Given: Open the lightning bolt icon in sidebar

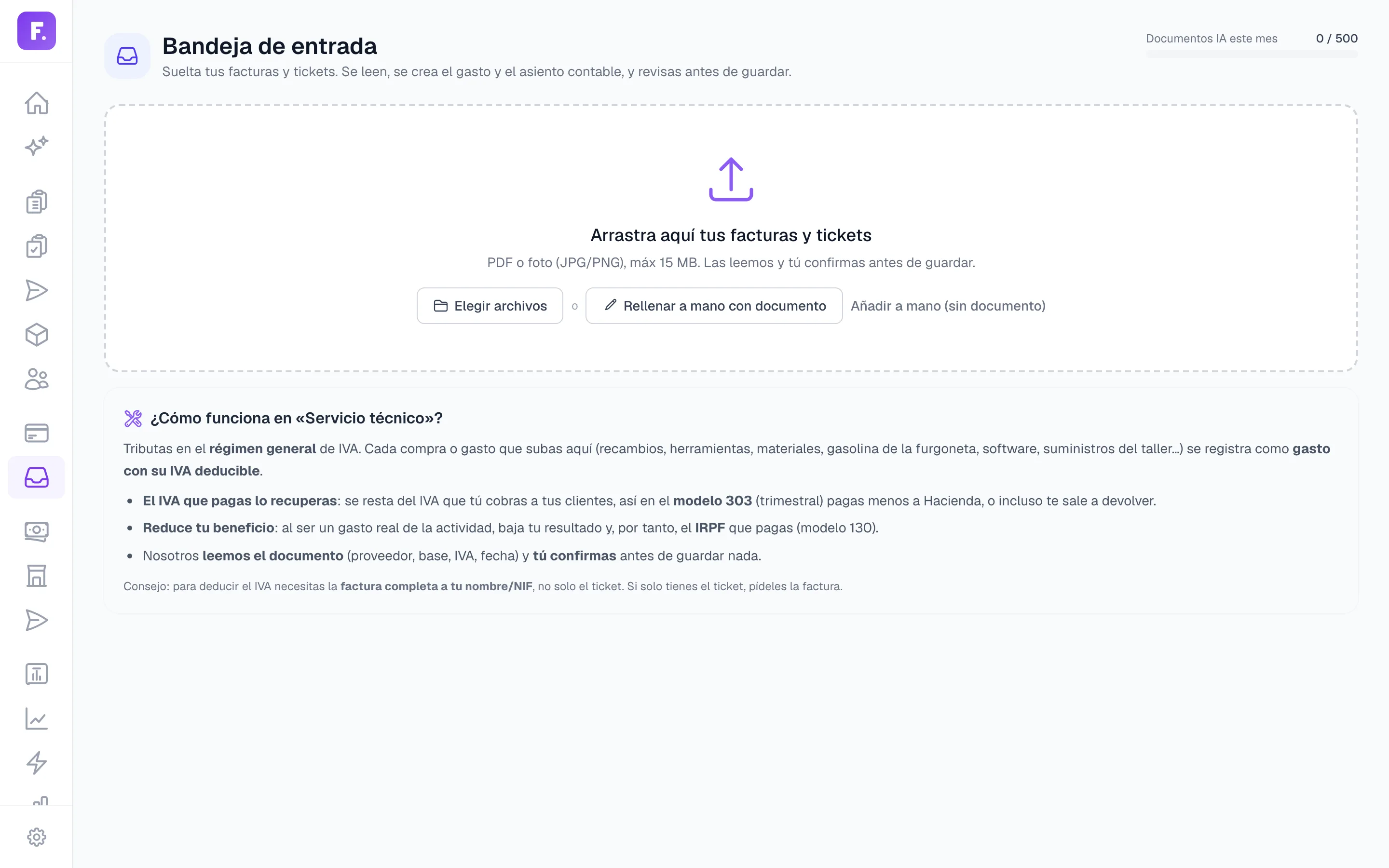Looking at the screenshot, I should (36, 762).
